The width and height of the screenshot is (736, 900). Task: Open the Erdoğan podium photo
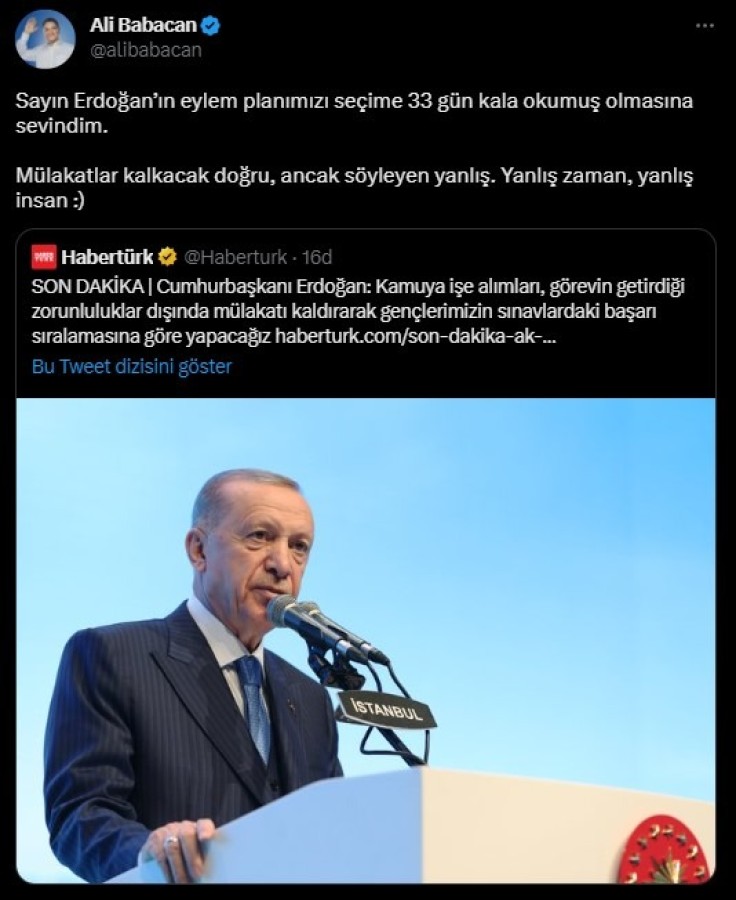tap(366, 641)
